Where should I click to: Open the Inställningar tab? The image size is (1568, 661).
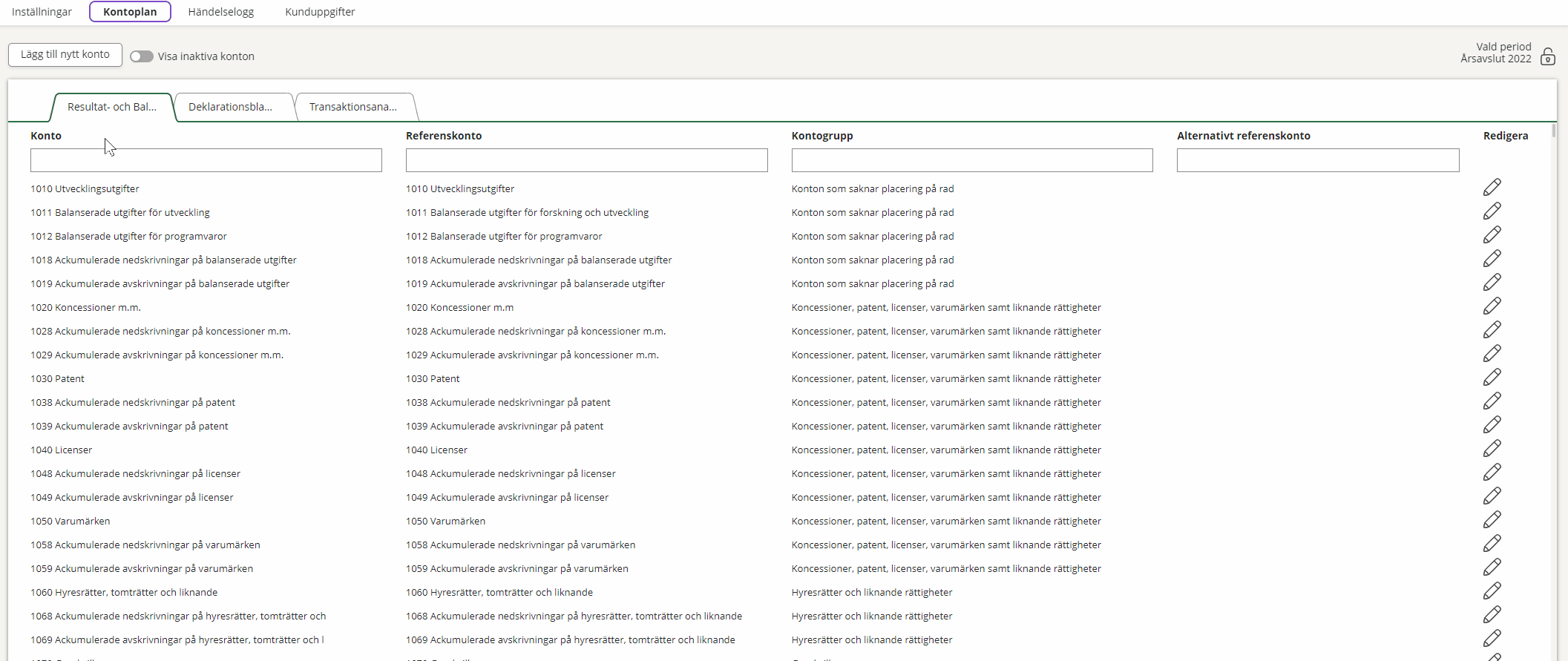coord(42,12)
